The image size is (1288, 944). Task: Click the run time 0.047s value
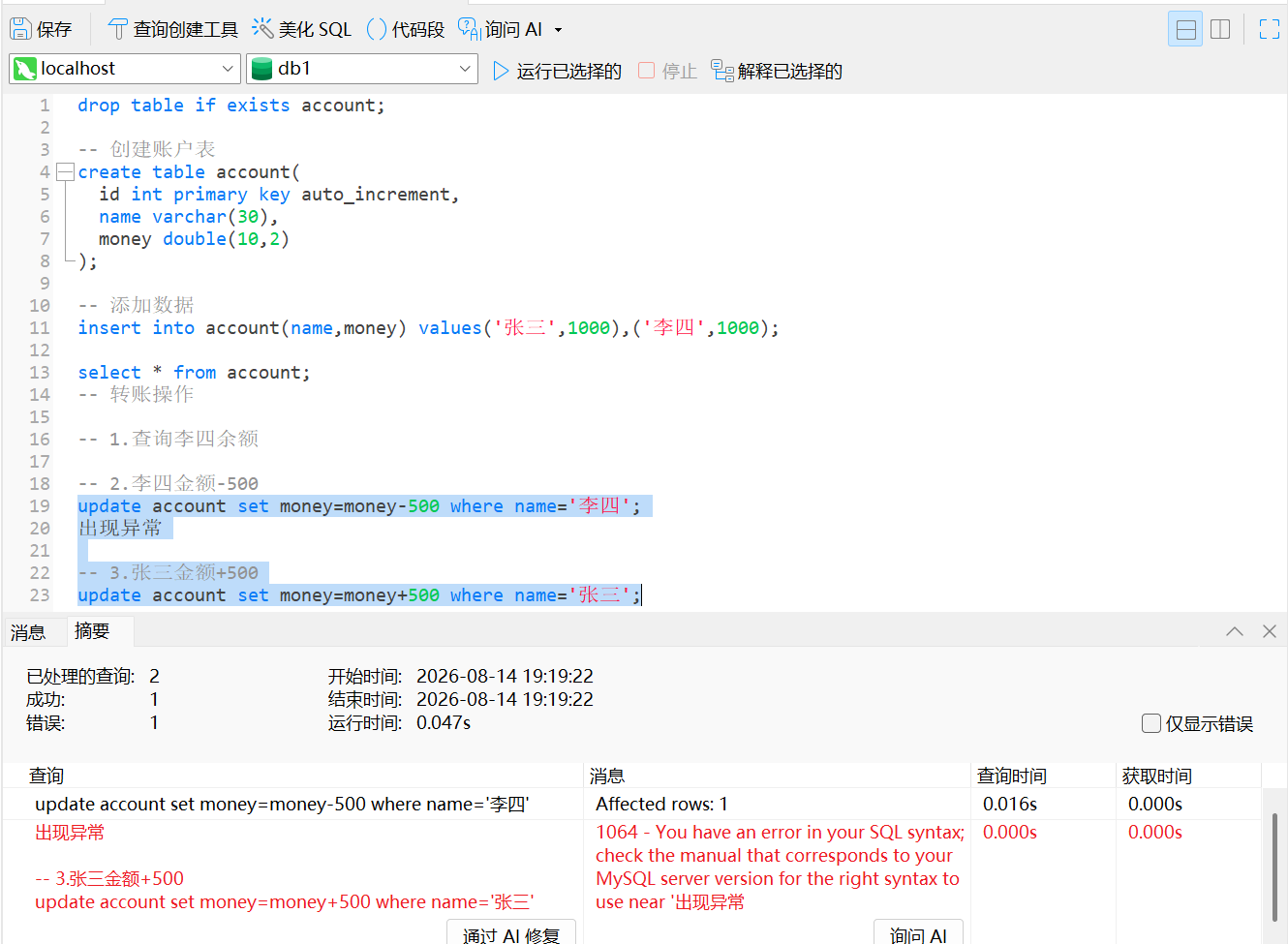click(444, 722)
